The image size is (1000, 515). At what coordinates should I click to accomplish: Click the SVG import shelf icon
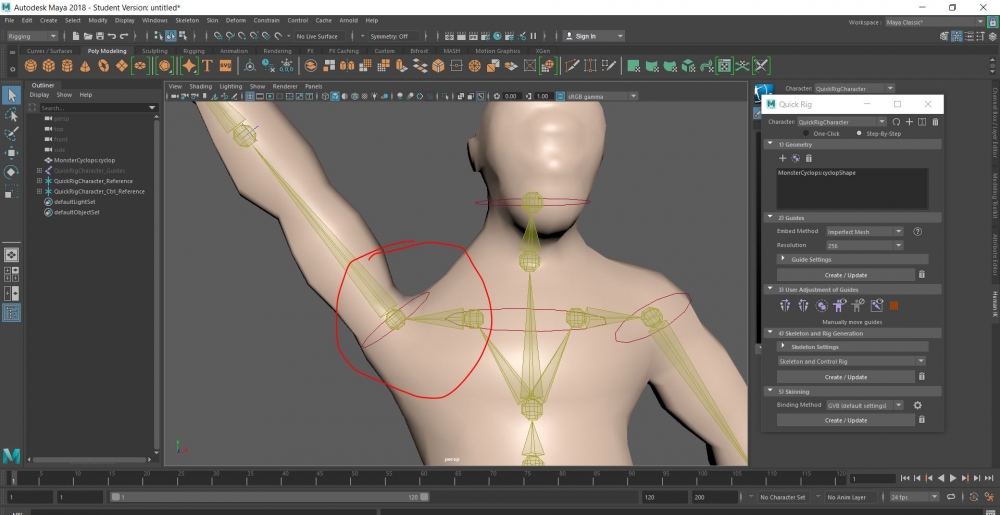tap(226, 66)
